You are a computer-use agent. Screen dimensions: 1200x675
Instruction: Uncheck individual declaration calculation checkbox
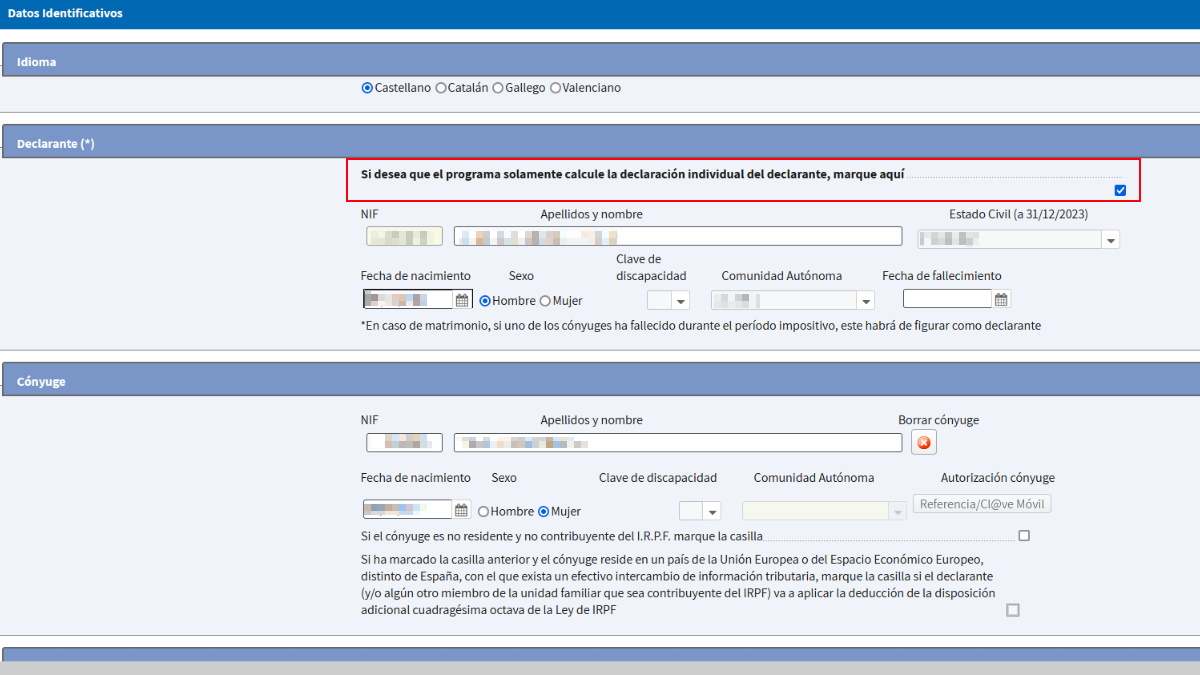click(1120, 190)
